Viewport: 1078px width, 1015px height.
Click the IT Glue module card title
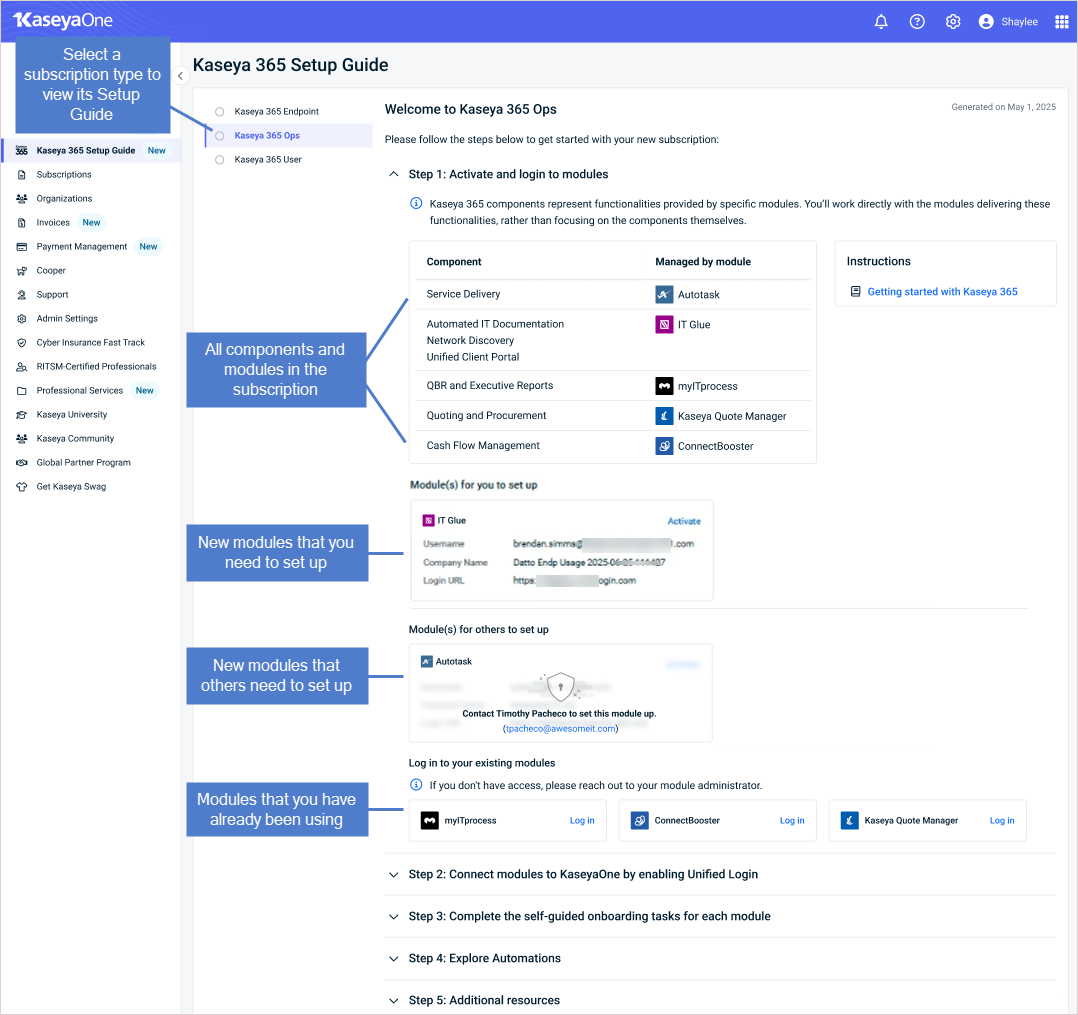(452, 521)
